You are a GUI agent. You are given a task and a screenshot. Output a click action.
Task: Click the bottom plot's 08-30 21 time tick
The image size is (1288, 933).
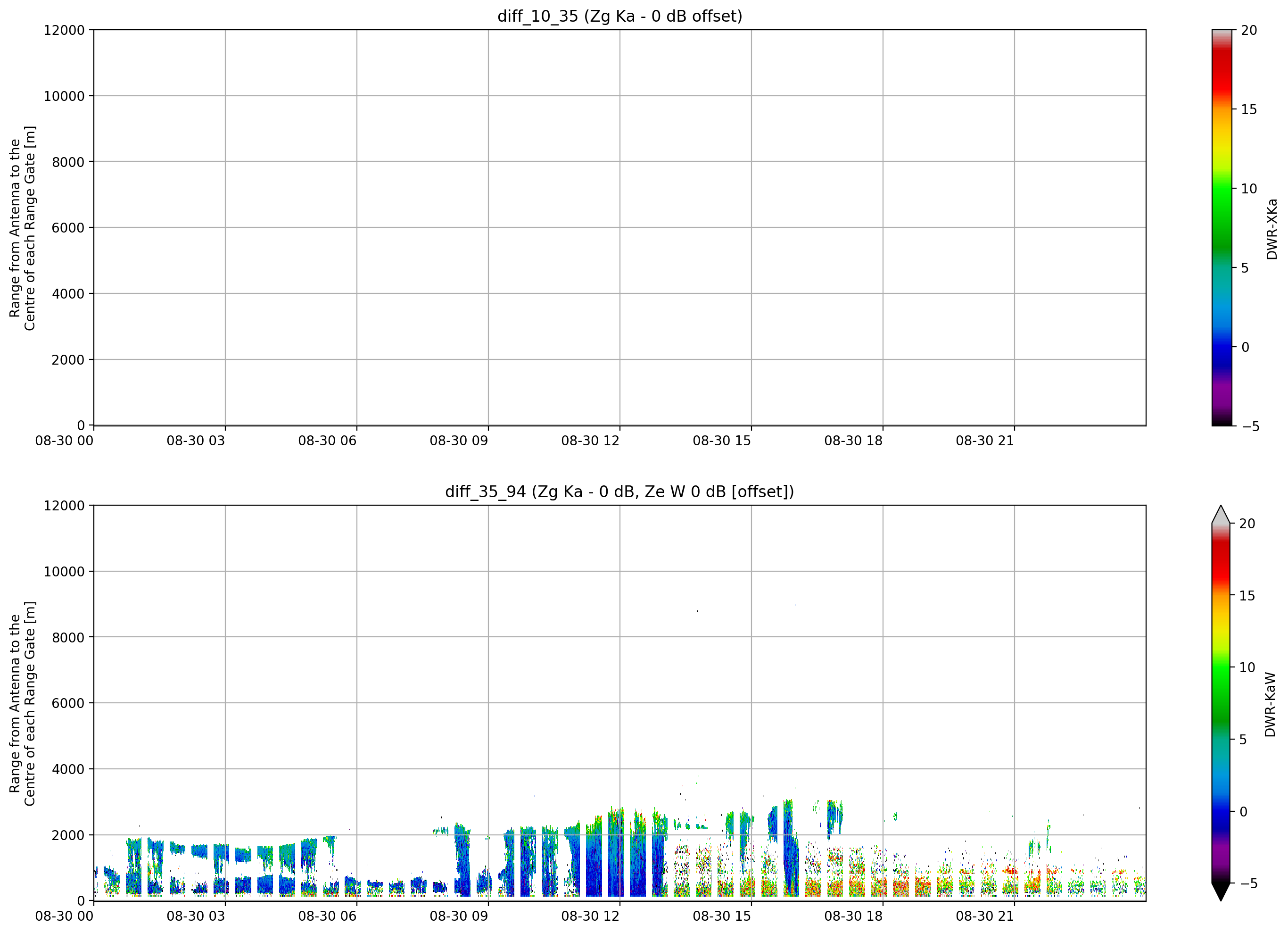(985, 916)
